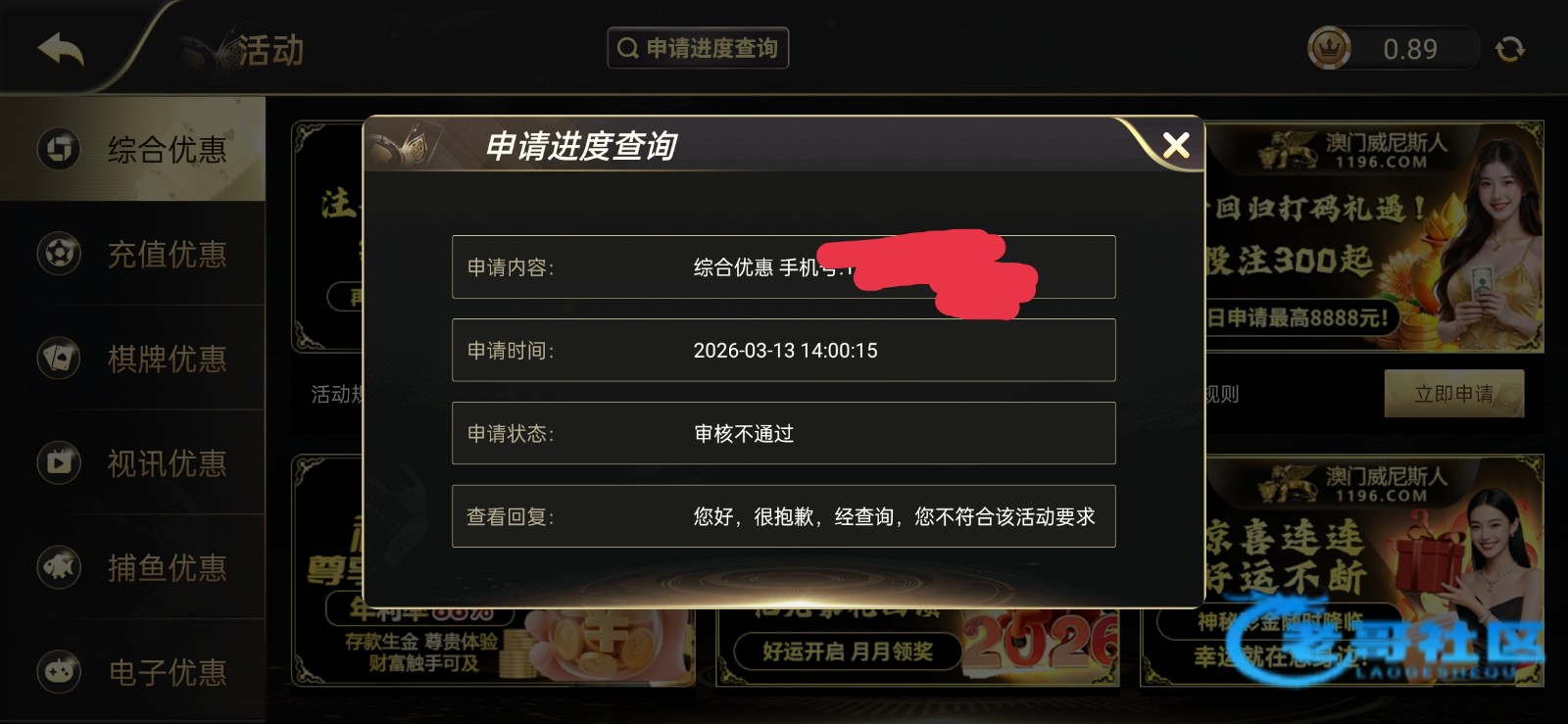Select the 综合优惠 tab

coord(132,149)
